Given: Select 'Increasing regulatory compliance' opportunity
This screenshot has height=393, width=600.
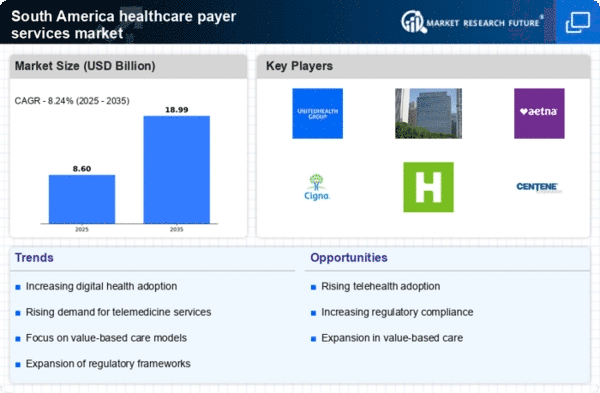Looking at the screenshot, I should tap(397, 312).
